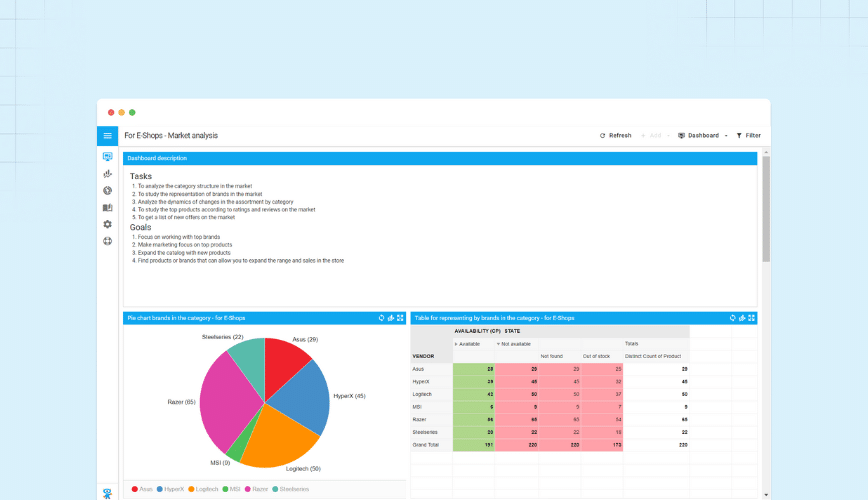
Task: Click the Dashboard description panel header
Action: [440, 158]
